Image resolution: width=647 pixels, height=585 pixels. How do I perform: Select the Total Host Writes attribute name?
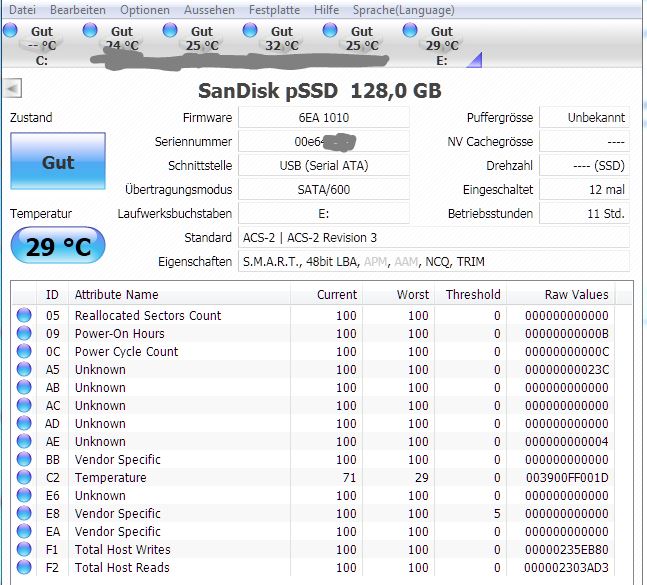pyautogui.click(x=123, y=550)
